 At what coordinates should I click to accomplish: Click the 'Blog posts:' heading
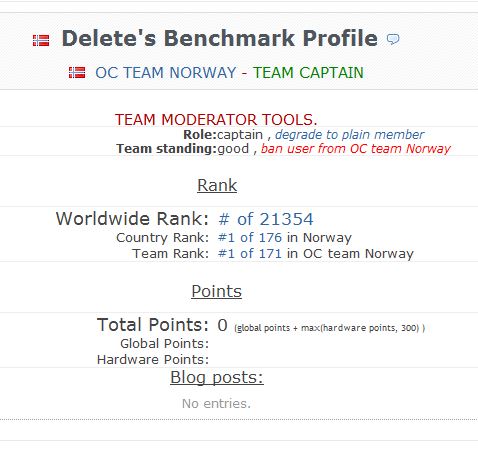tap(217, 378)
